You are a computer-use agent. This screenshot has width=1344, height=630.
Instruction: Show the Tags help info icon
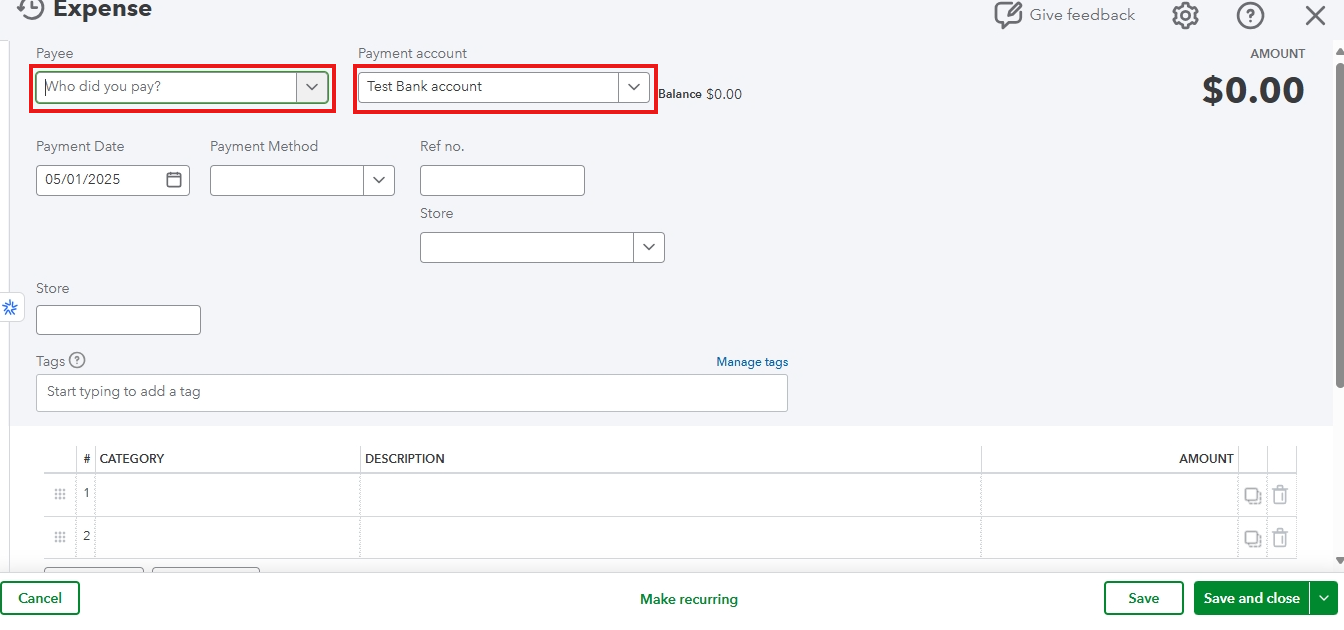pyautogui.click(x=77, y=361)
